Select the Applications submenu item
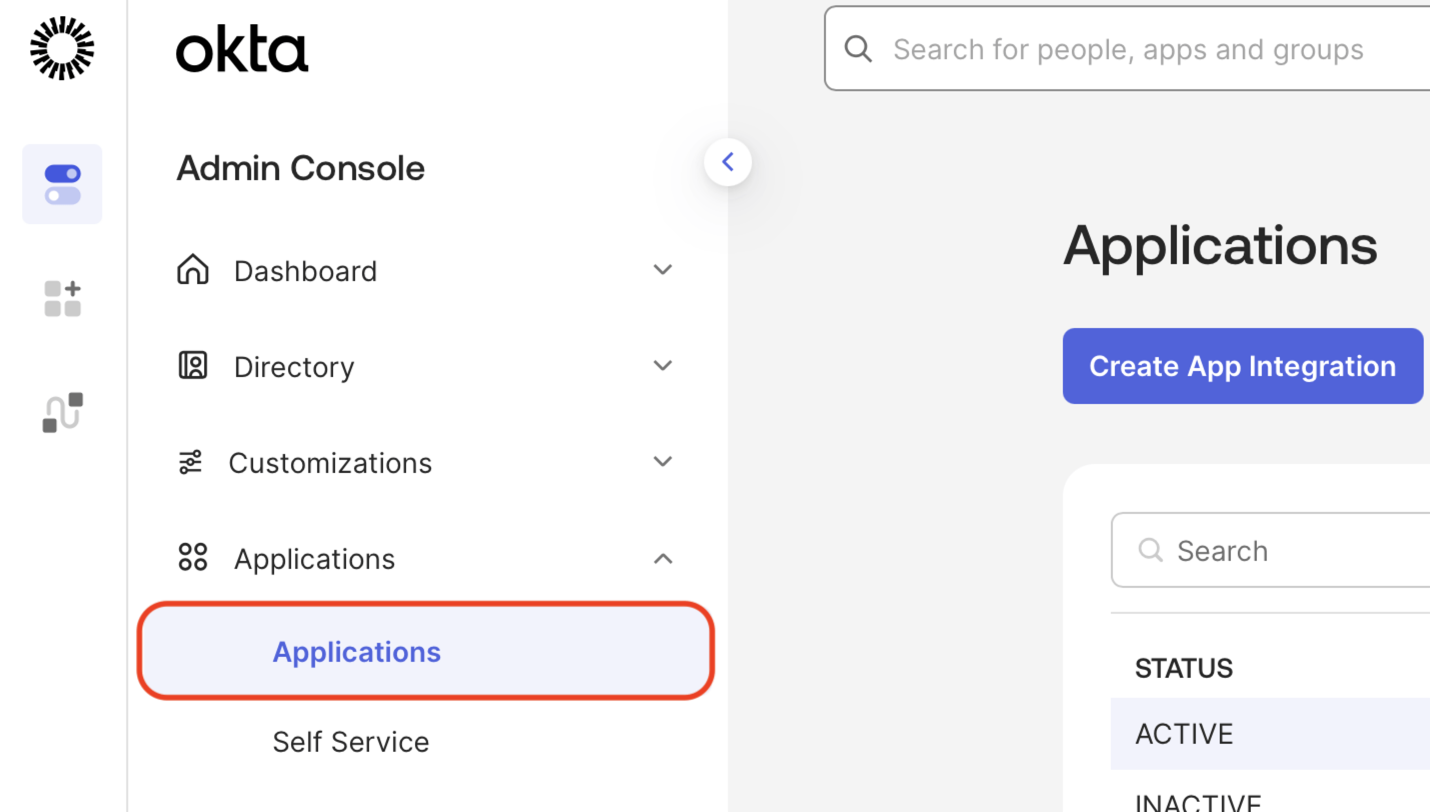 click(356, 652)
